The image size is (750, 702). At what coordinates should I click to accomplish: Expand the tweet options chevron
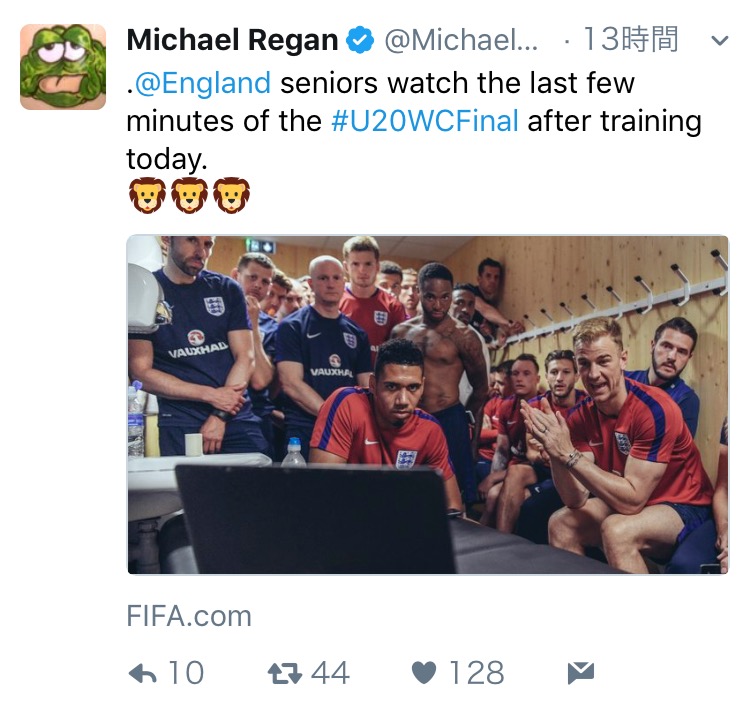pyautogui.click(x=719, y=41)
